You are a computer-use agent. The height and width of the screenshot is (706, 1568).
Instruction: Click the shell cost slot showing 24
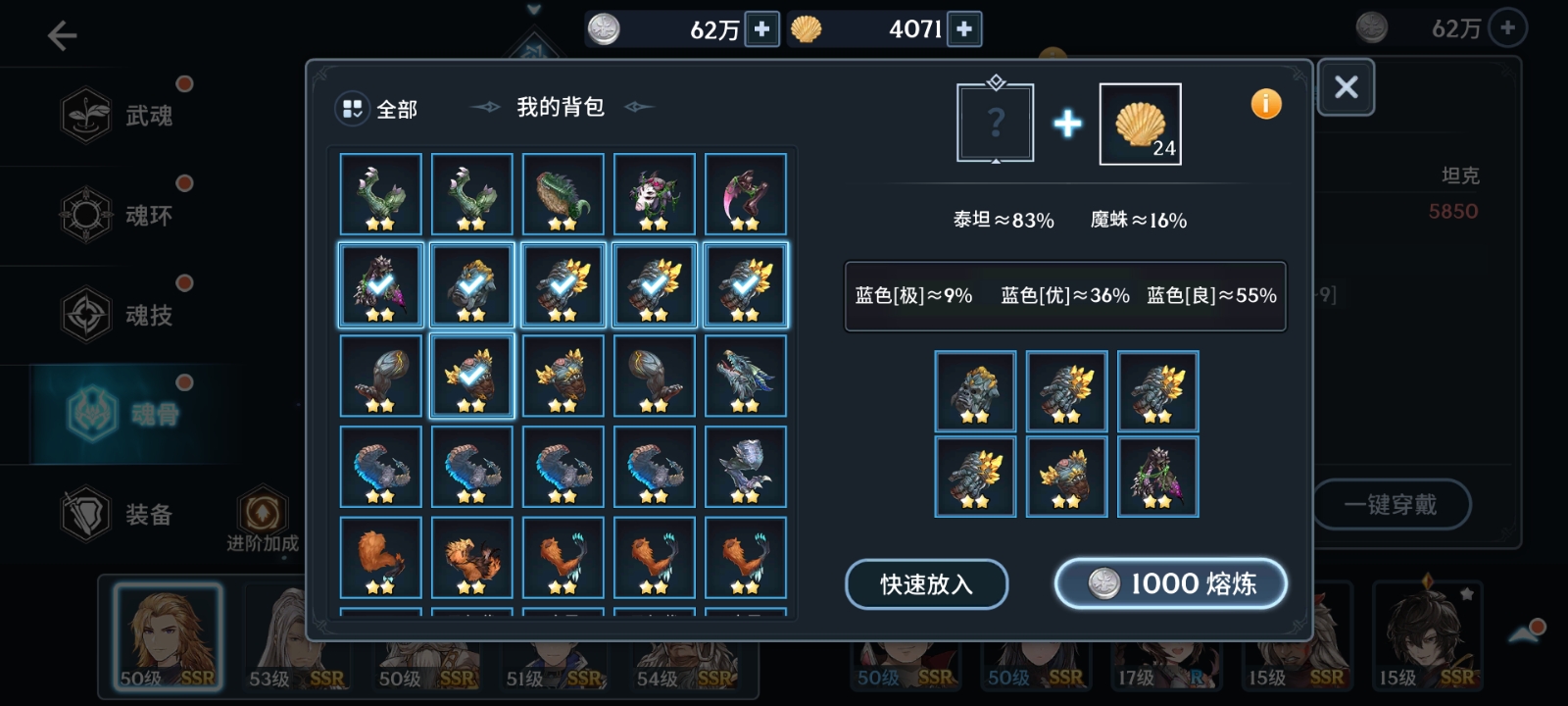point(1140,124)
